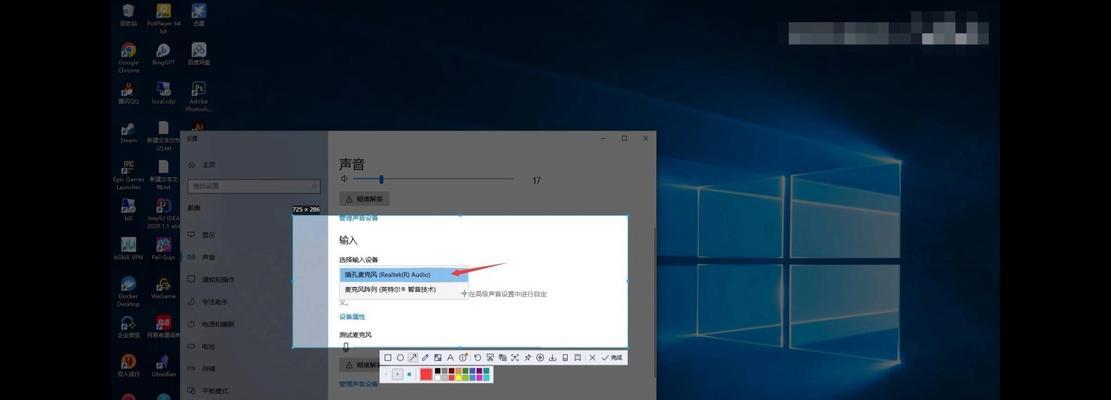The image size is (1111, 400).
Task: Open 腾讯QQ desktop icon
Action: (x=128, y=93)
